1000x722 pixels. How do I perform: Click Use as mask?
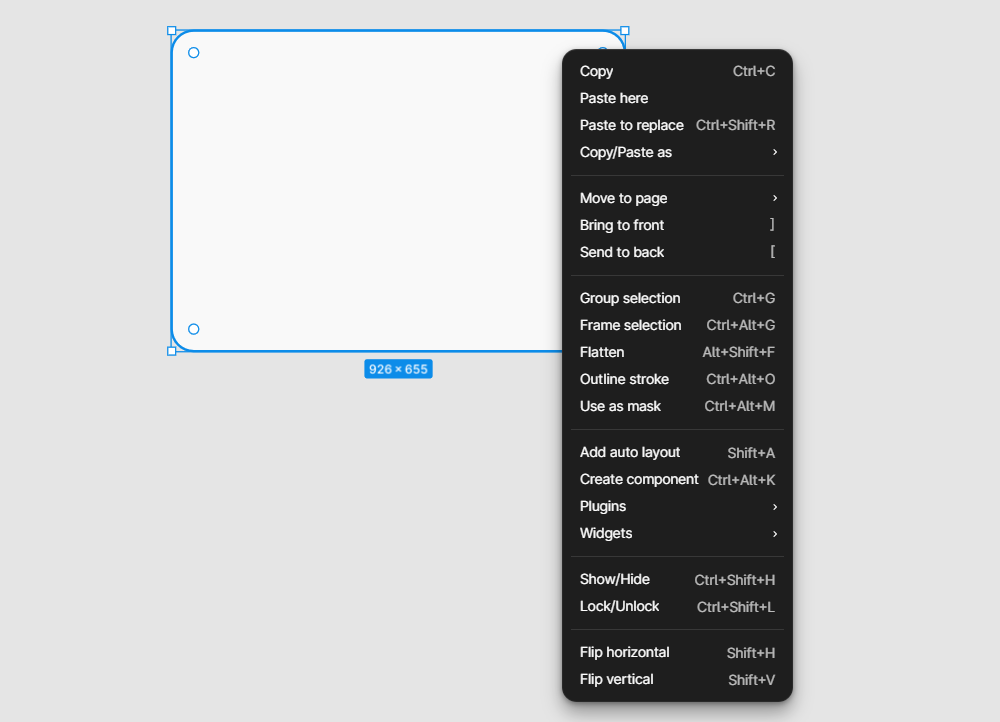(x=677, y=406)
